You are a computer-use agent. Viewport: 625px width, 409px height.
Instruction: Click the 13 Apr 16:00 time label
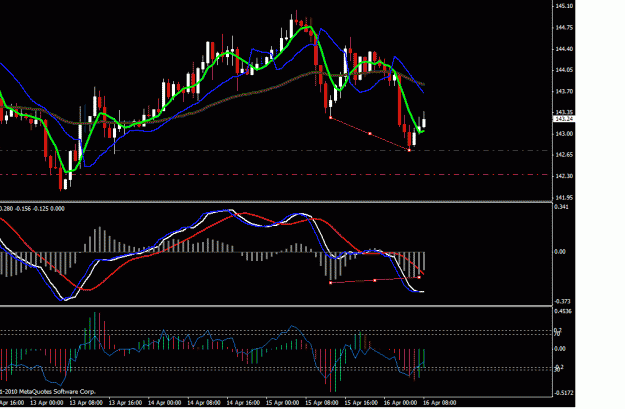tap(125, 403)
